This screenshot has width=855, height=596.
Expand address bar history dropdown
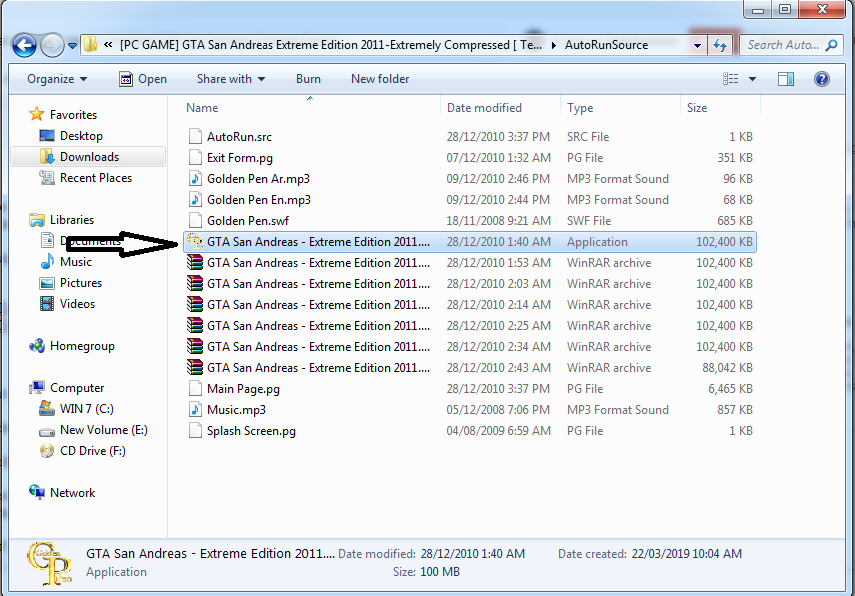point(697,45)
